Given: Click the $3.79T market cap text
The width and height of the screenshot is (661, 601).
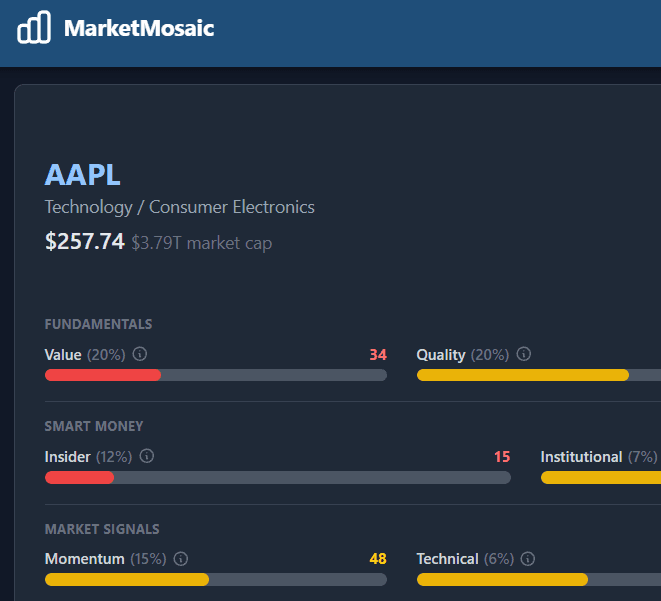Looking at the screenshot, I should click(202, 243).
